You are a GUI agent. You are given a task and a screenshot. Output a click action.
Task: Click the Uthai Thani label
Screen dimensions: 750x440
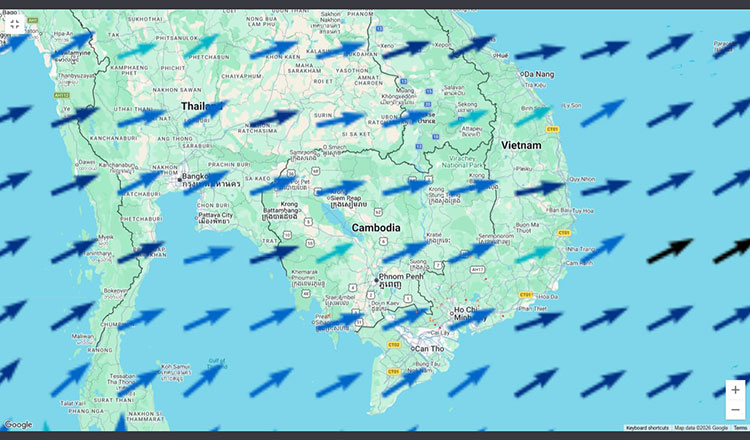tap(133, 110)
